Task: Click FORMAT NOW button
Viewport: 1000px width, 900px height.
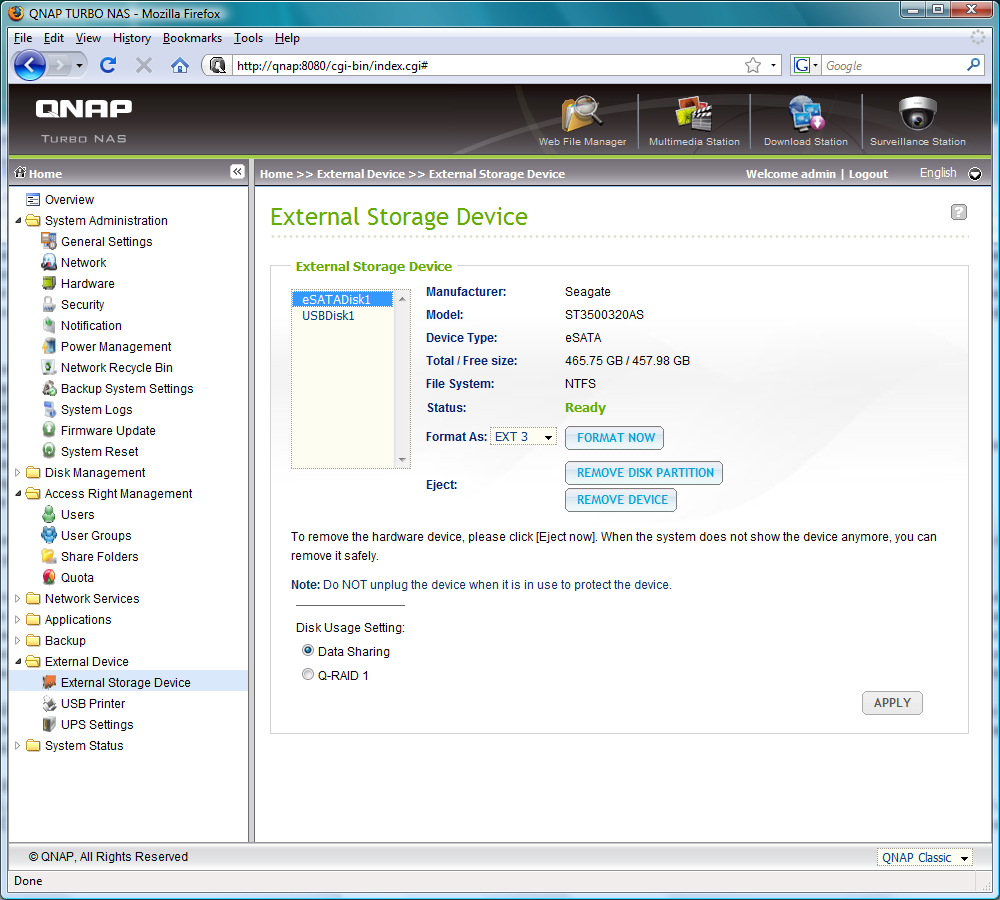Action: coord(615,438)
